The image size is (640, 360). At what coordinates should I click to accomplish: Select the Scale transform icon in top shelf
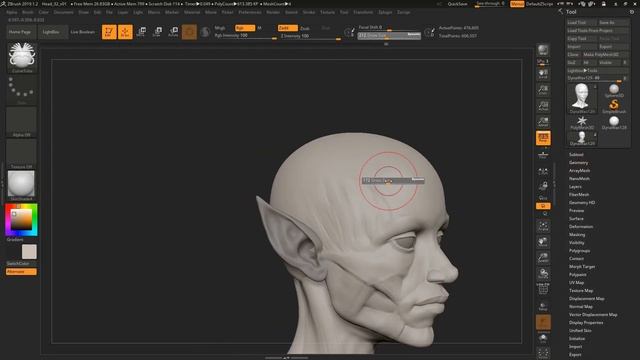158,32
